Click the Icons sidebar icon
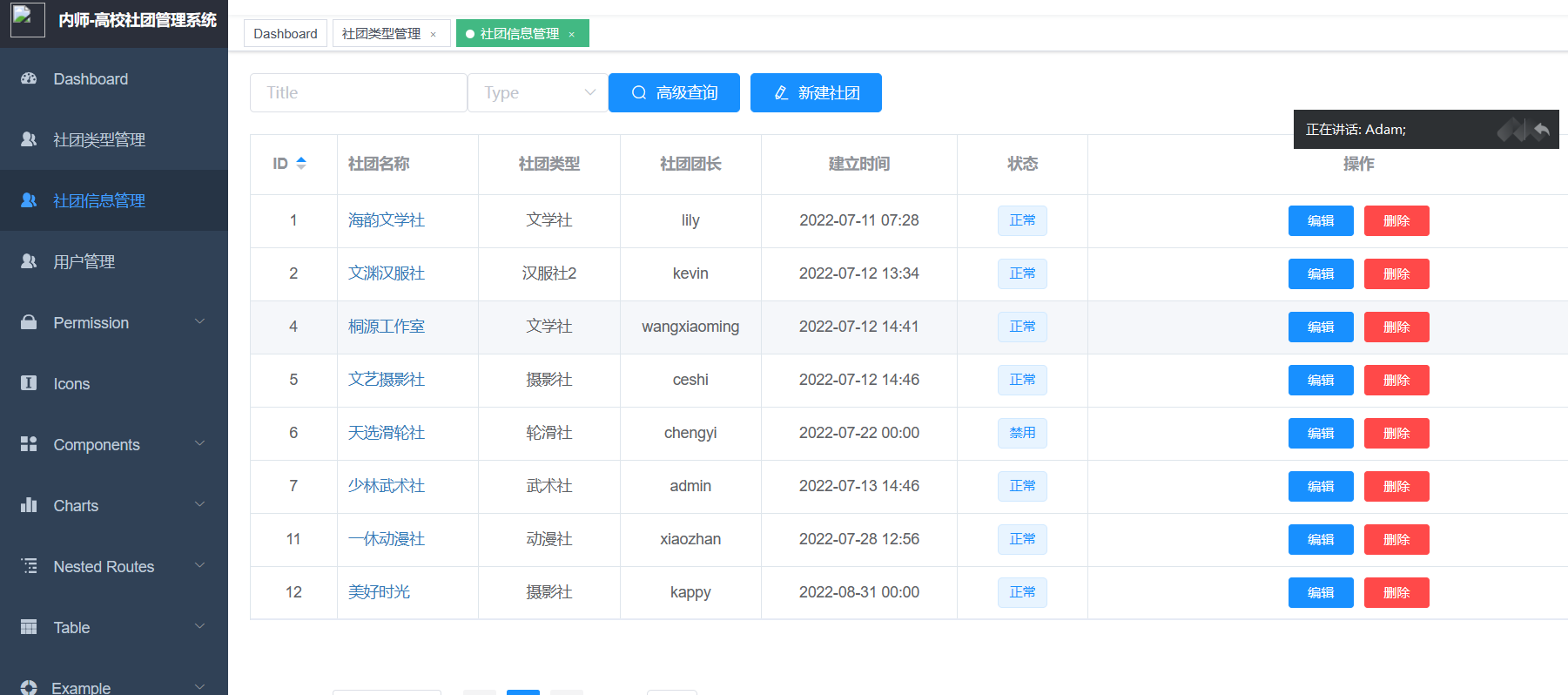1568x695 pixels. click(29, 383)
